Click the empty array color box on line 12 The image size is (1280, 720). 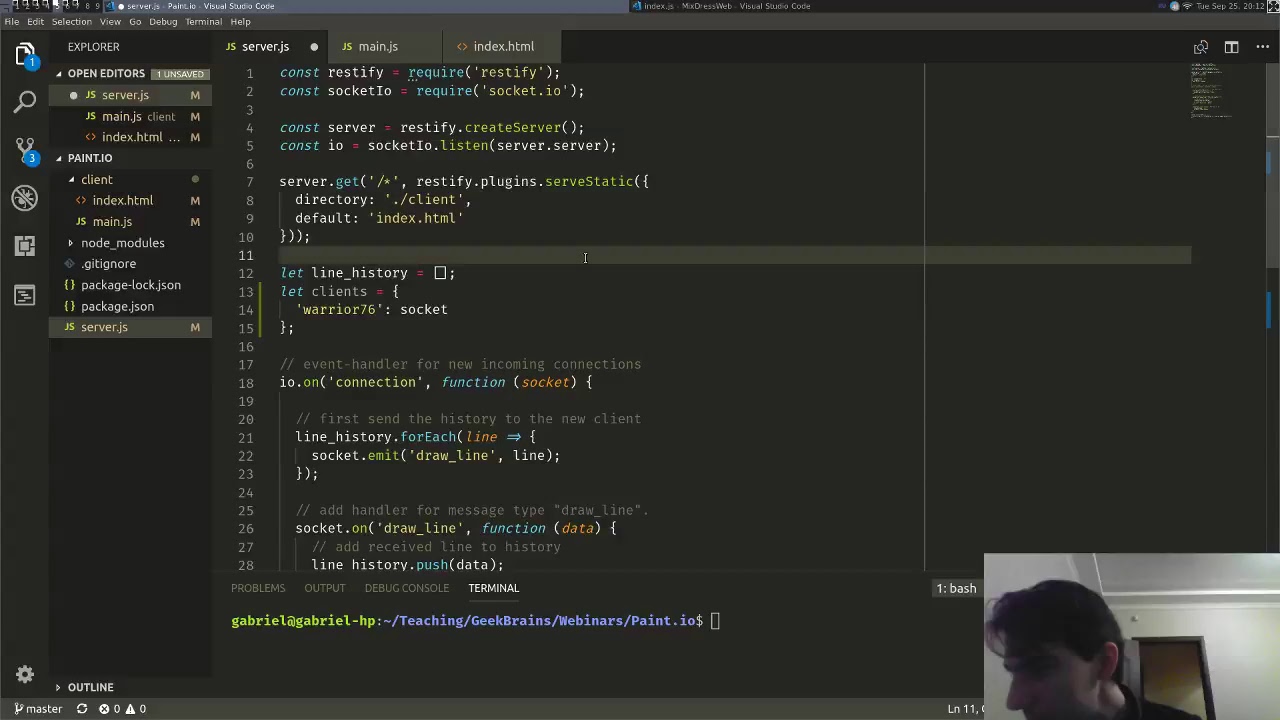(x=439, y=273)
